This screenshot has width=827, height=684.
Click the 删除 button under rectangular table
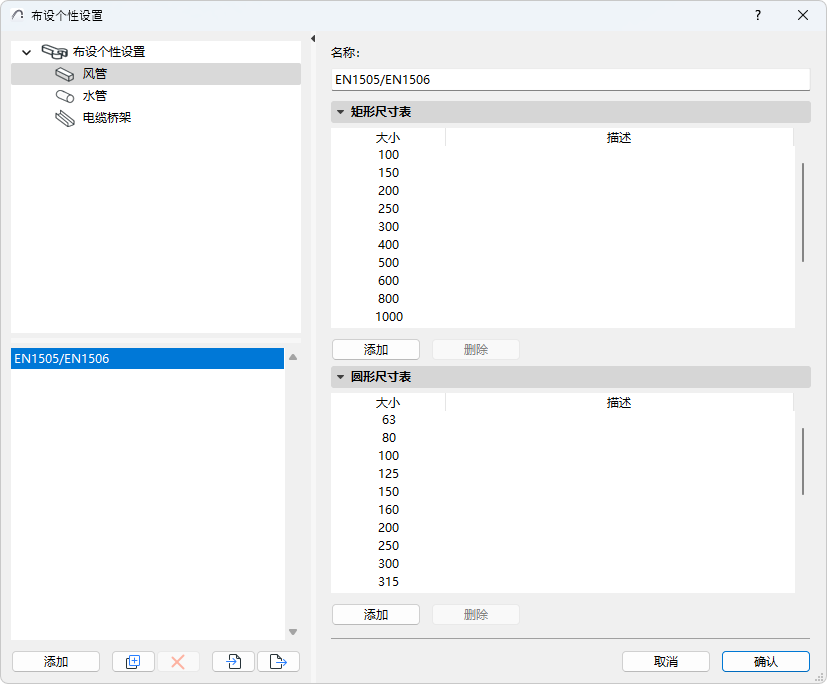tap(476, 350)
